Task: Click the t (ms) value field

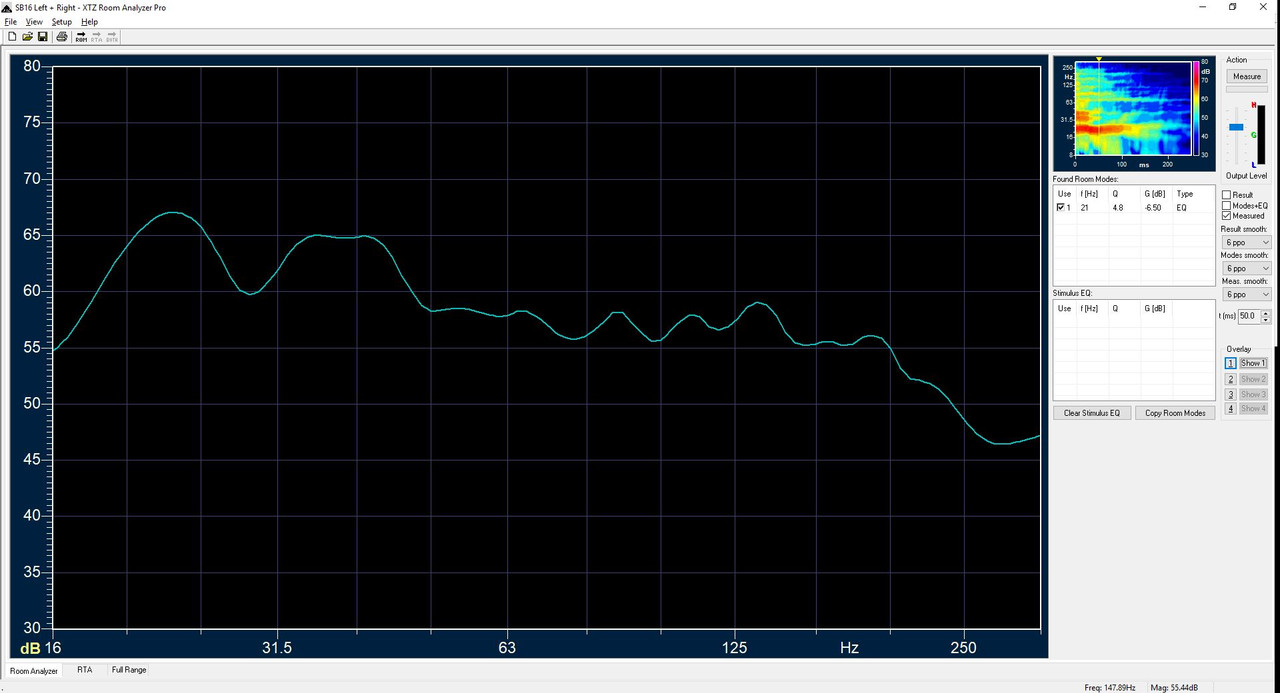Action: pyautogui.click(x=1249, y=316)
